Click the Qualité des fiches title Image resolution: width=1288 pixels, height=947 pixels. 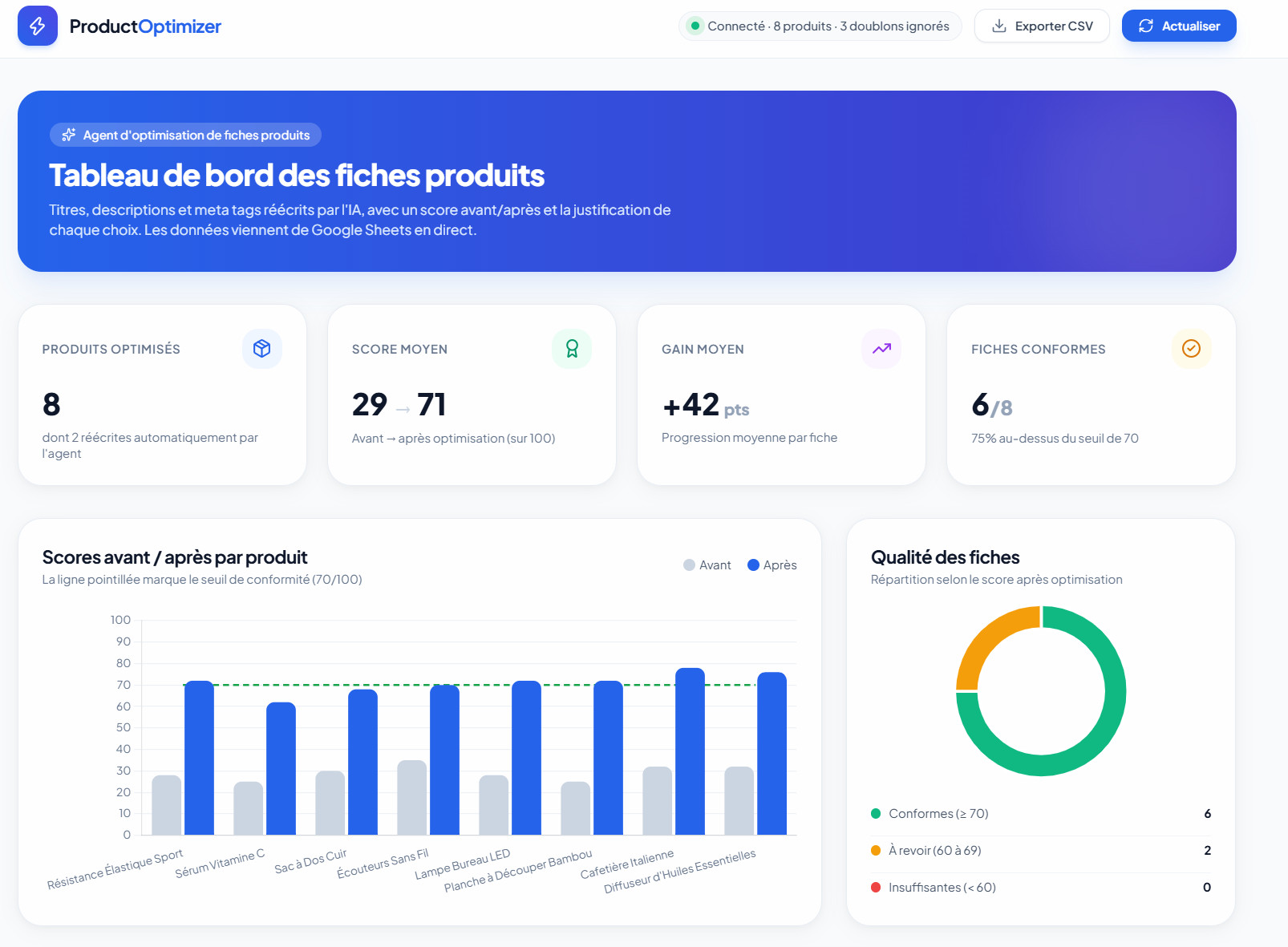click(946, 557)
